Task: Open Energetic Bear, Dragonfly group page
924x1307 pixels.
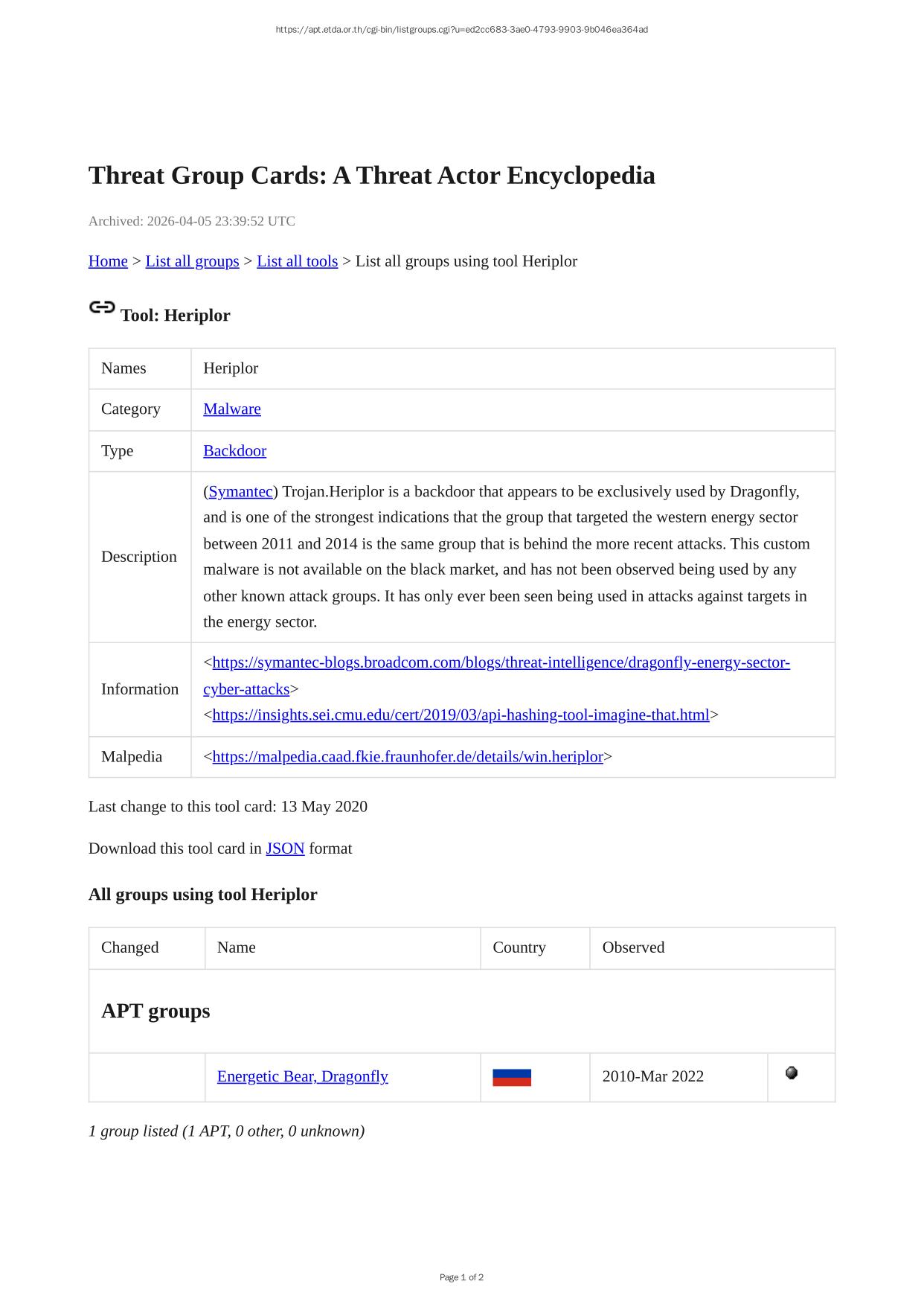Action: [302, 1077]
